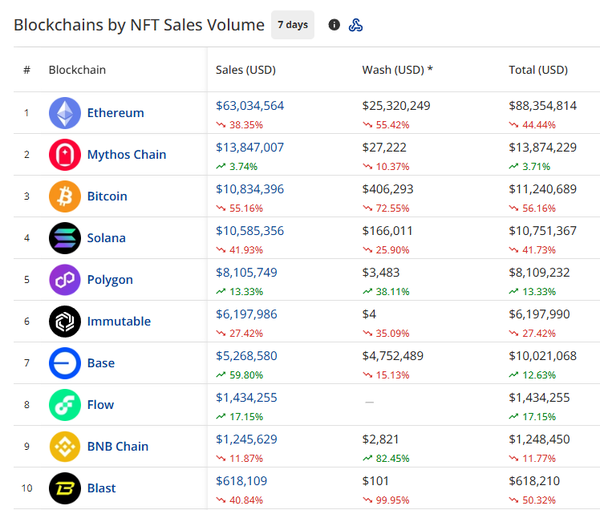The image size is (600, 510).
Task: Click the Polygon logo icon
Action: coord(65,280)
